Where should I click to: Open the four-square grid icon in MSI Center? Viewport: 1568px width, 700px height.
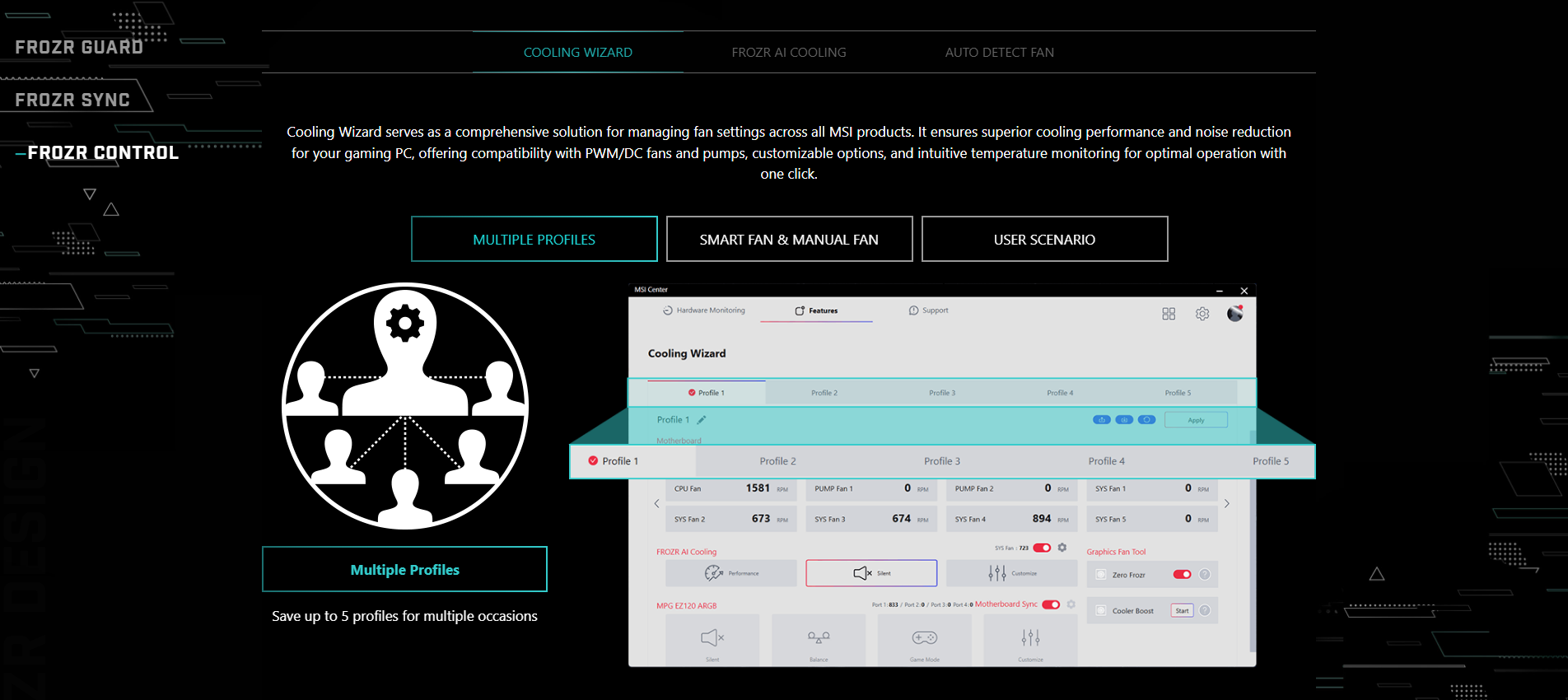tap(1169, 314)
